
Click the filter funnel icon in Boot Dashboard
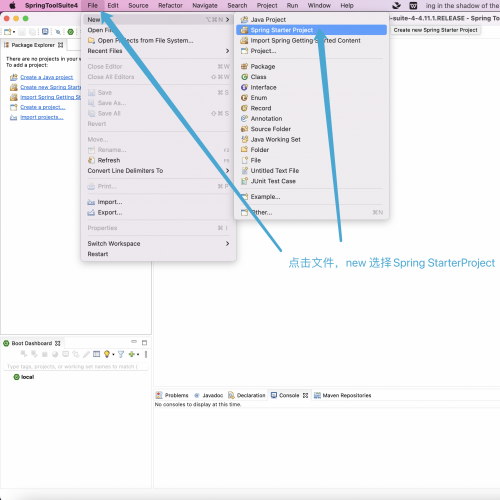pos(121,354)
